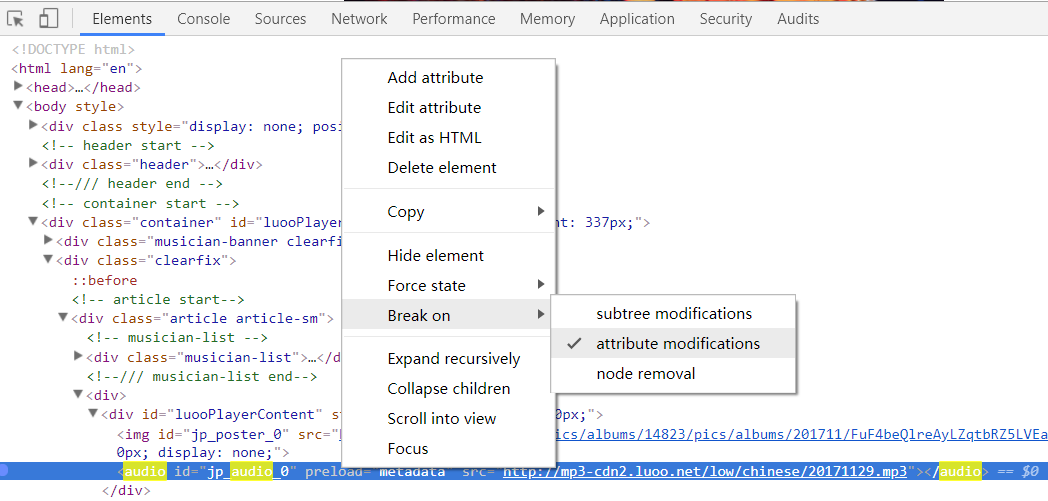This screenshot has width=1048, height=501.
Task: Expand the head element node
Action: tap(19, 87)
